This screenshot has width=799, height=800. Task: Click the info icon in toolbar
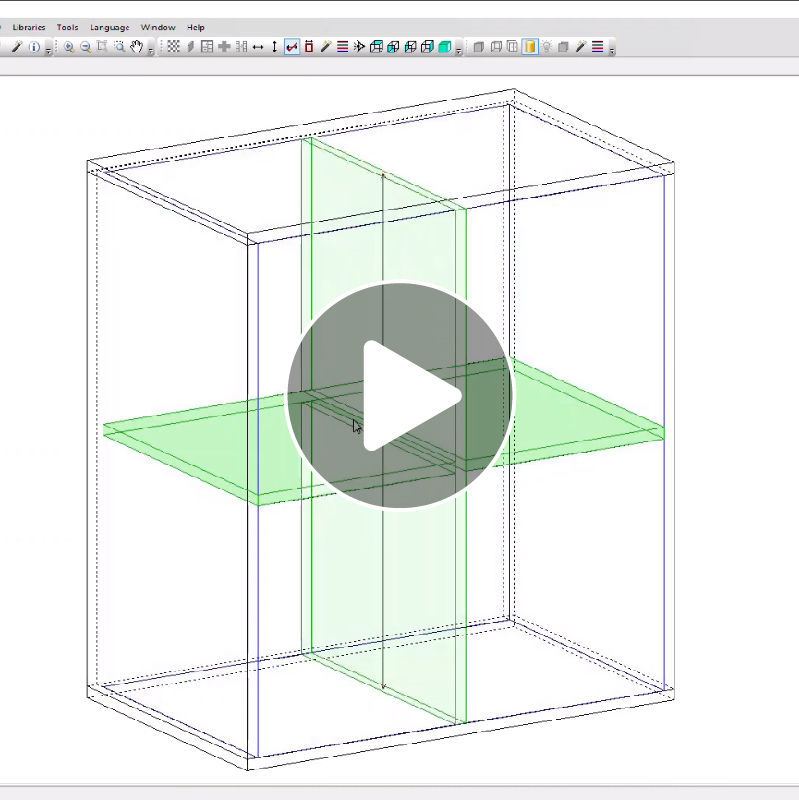pos(34,47)
